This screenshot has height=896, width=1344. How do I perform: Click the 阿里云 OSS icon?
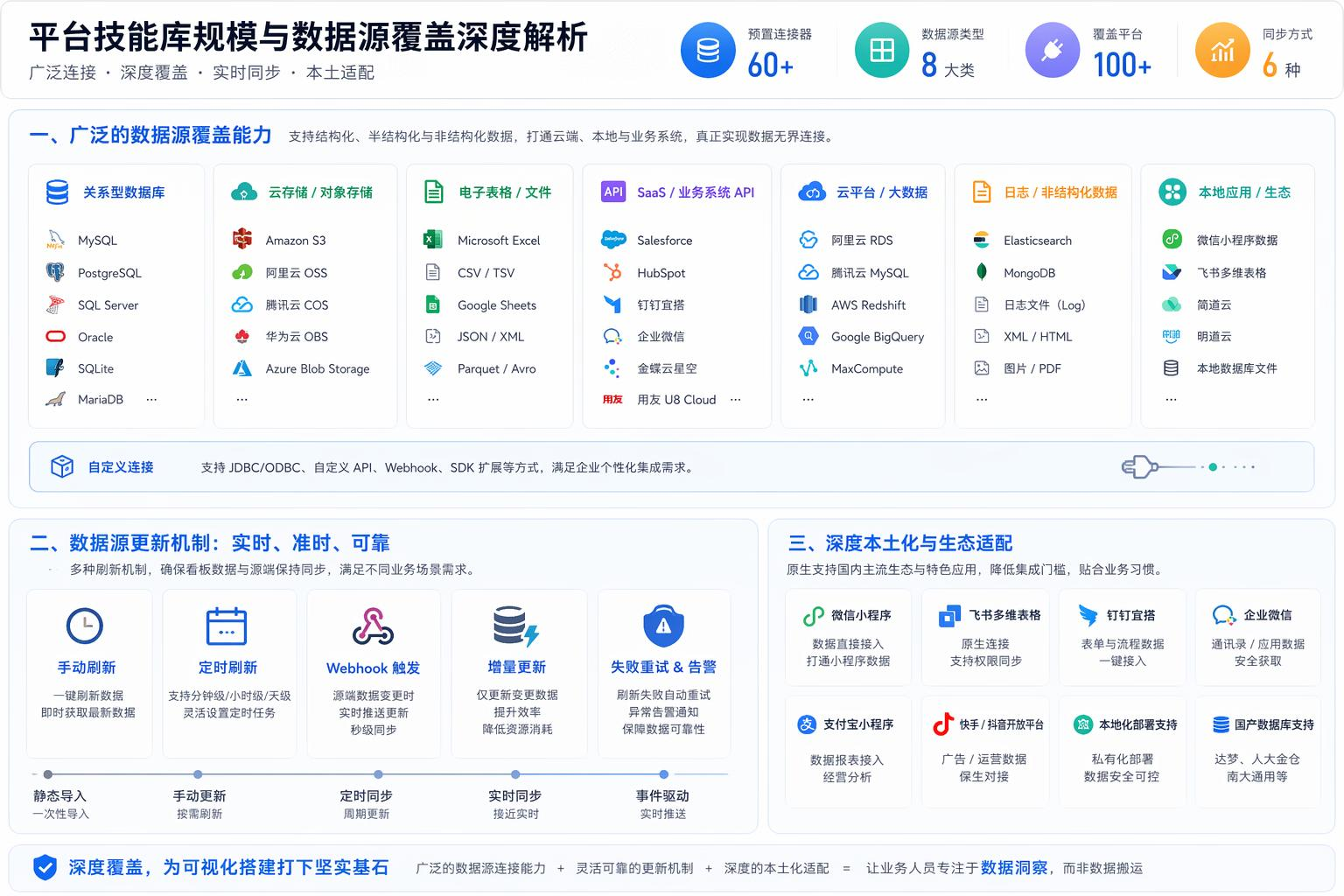click(242, 272)
